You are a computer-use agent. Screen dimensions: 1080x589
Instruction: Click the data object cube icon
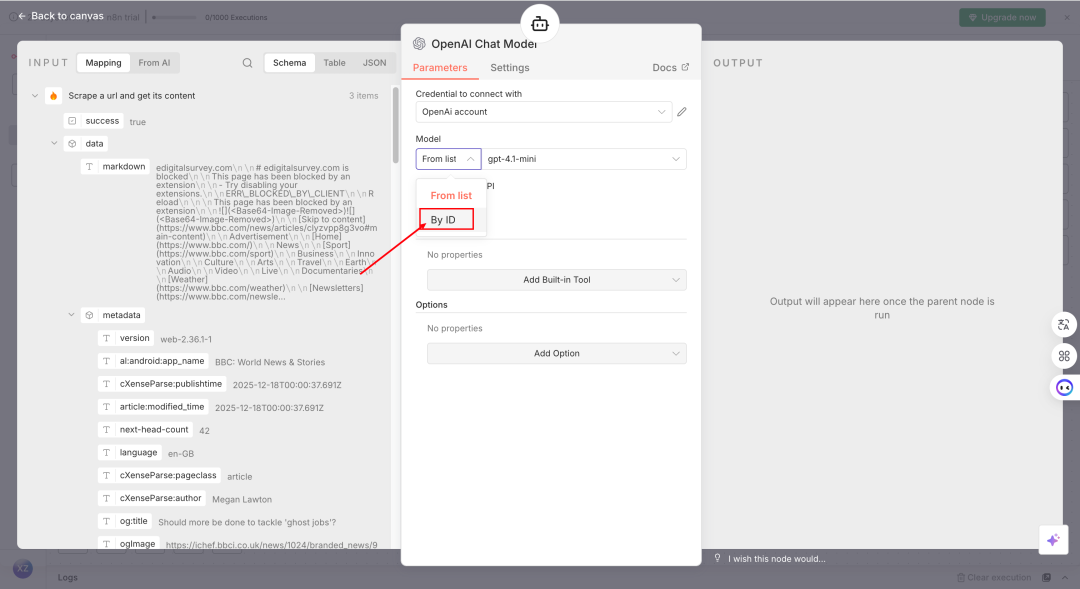[x=72, y=144]
